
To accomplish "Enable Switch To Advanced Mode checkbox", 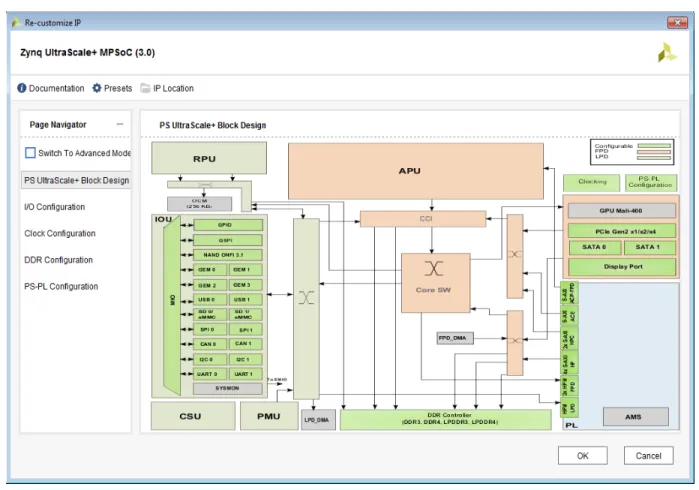I will pyautogui.click(x=30, y=153).
